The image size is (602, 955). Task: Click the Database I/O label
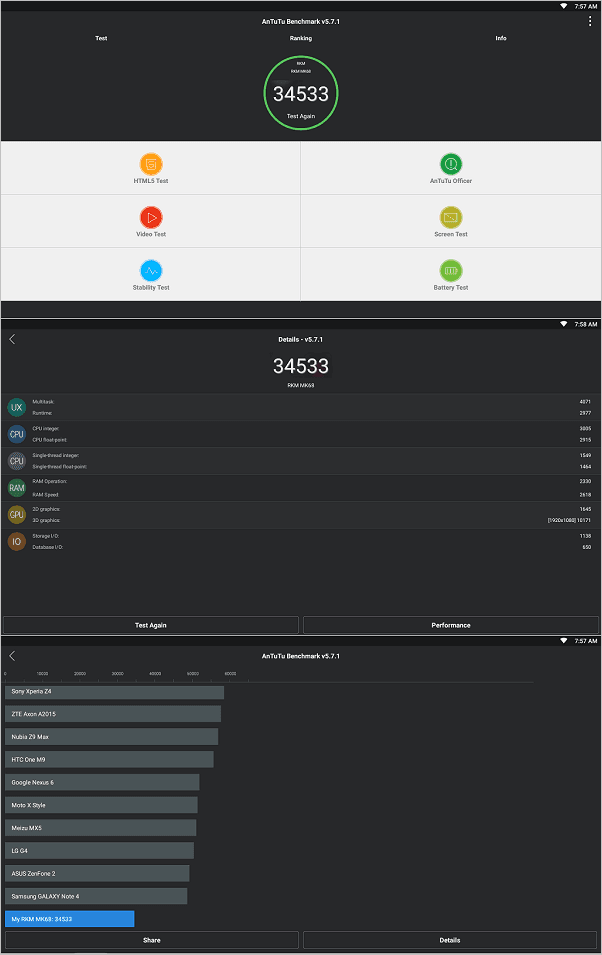point(48,547)
